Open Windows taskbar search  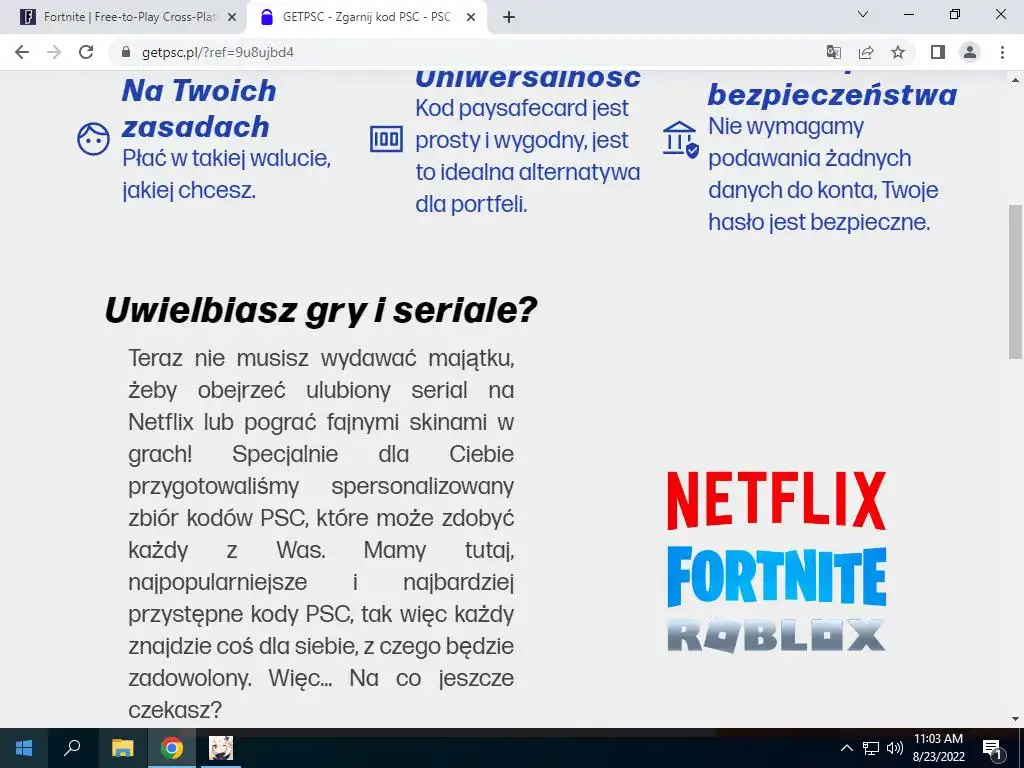(x=72, y=748)
